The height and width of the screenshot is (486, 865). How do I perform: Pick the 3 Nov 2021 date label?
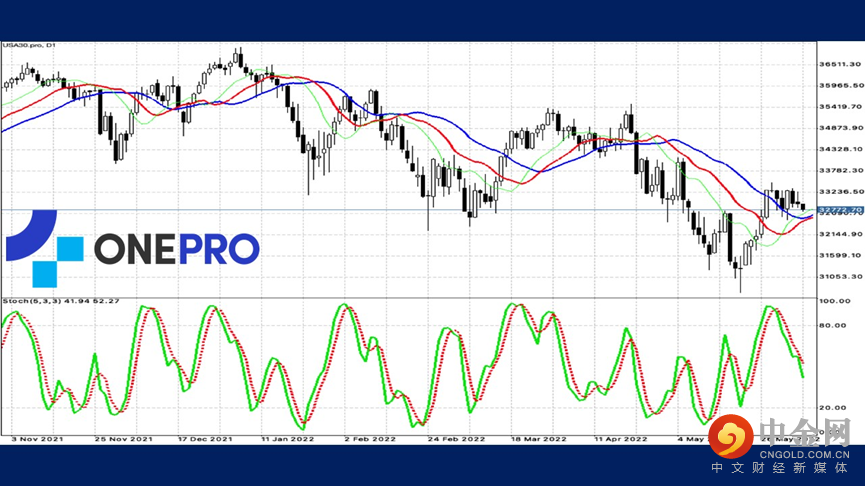(x=37, y=439)
